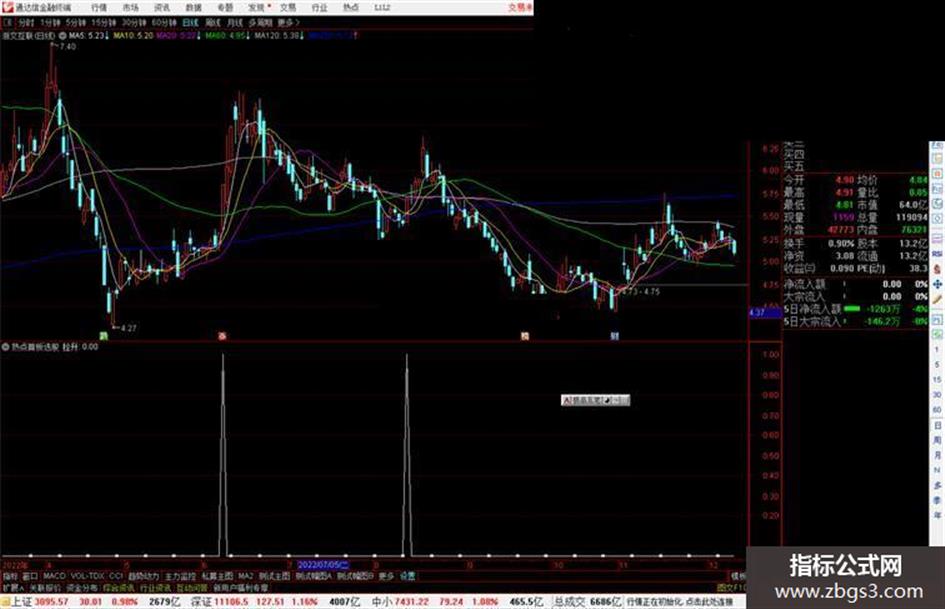Select the 月线 monthly period tab
Image resolution: width=945 pixels, height=609 pixels.
click(x=234, y=22)
